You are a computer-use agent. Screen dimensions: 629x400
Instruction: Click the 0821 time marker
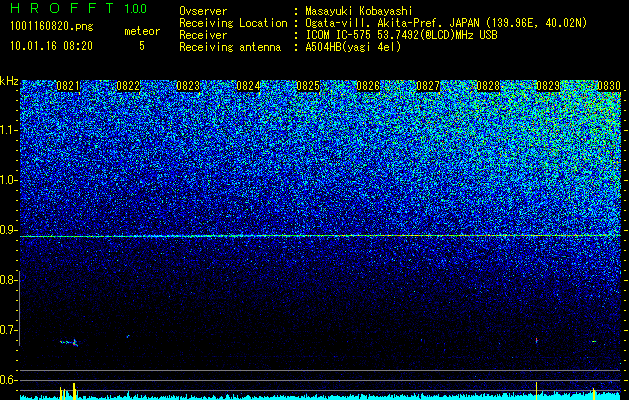pyautogui.click(x=68, y=86)
